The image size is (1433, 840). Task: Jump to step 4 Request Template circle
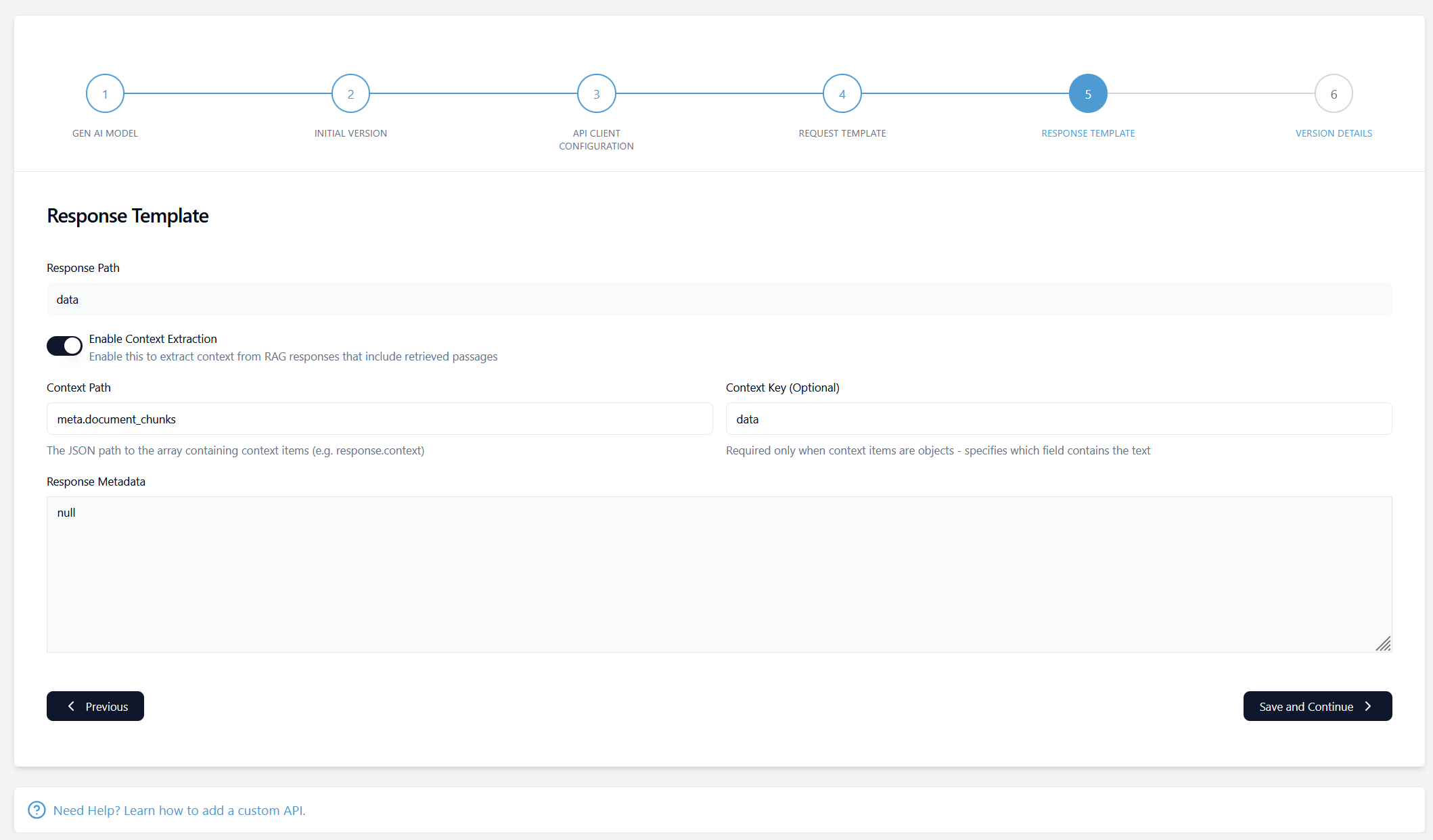pos(842,94)
